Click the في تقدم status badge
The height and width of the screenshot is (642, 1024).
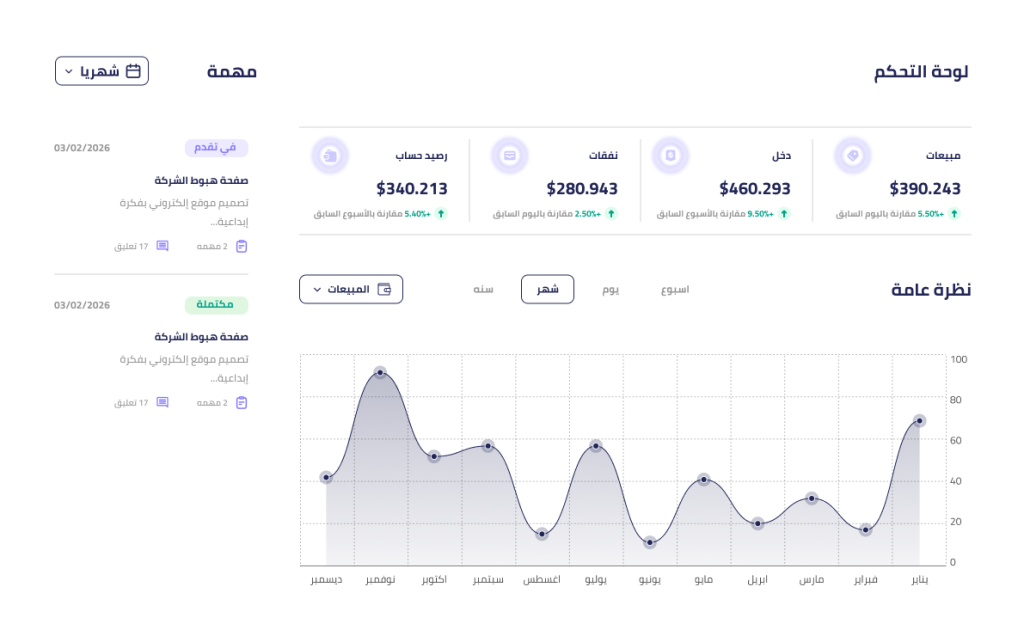(216, 148)
